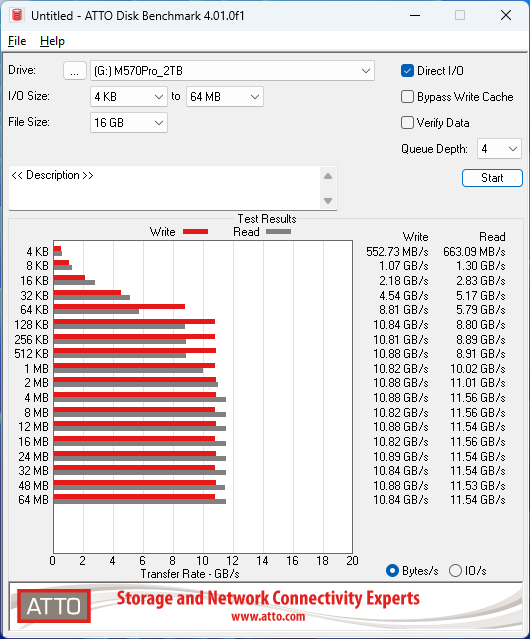Click the Transfer Rate - GB/s axis label

tap(190, 574)
